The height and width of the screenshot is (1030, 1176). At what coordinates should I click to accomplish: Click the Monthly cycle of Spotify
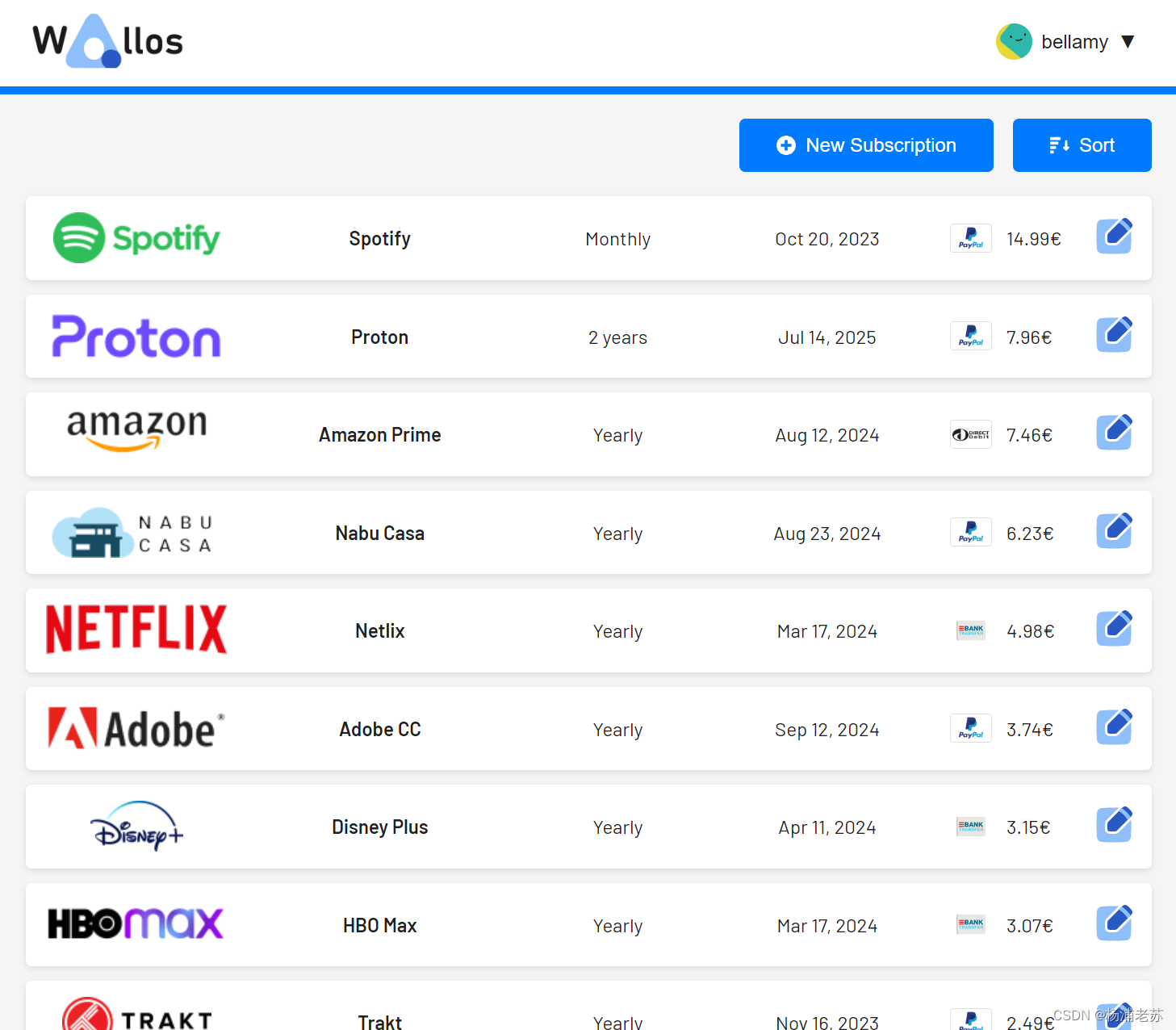[618, 239]
